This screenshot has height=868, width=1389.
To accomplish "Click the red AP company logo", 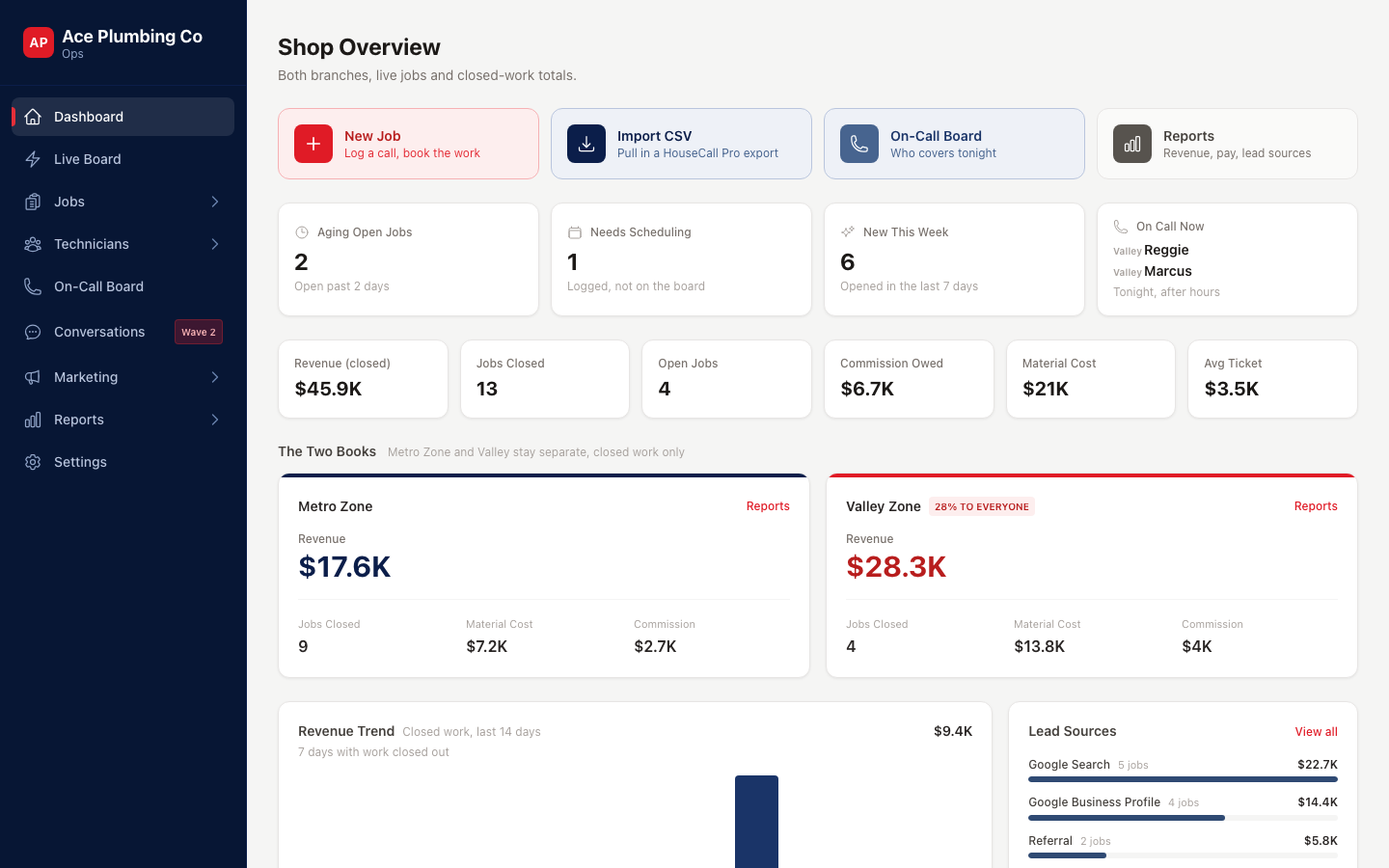I will 39,42.
